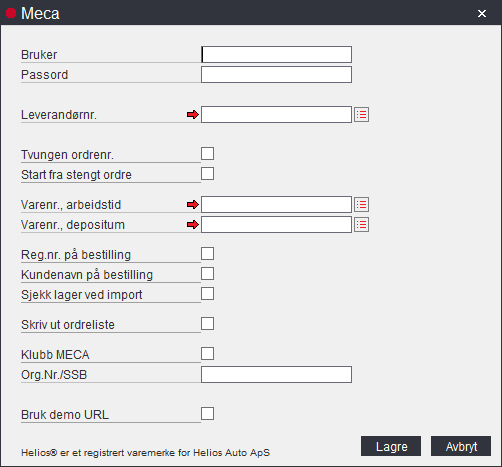Click the Org.Nr./SSB input field
The image size is (502, 467).
coord(276,375)
